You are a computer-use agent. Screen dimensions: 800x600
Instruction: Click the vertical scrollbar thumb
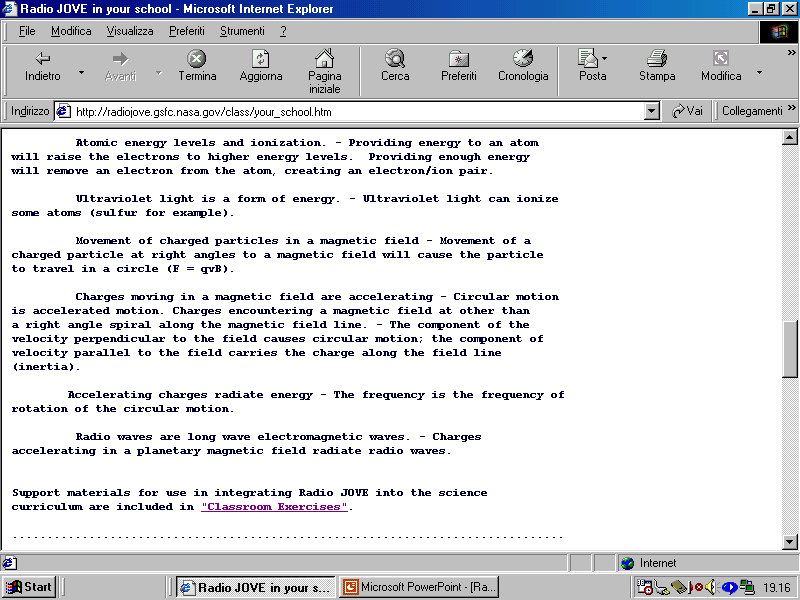point(789,350)
